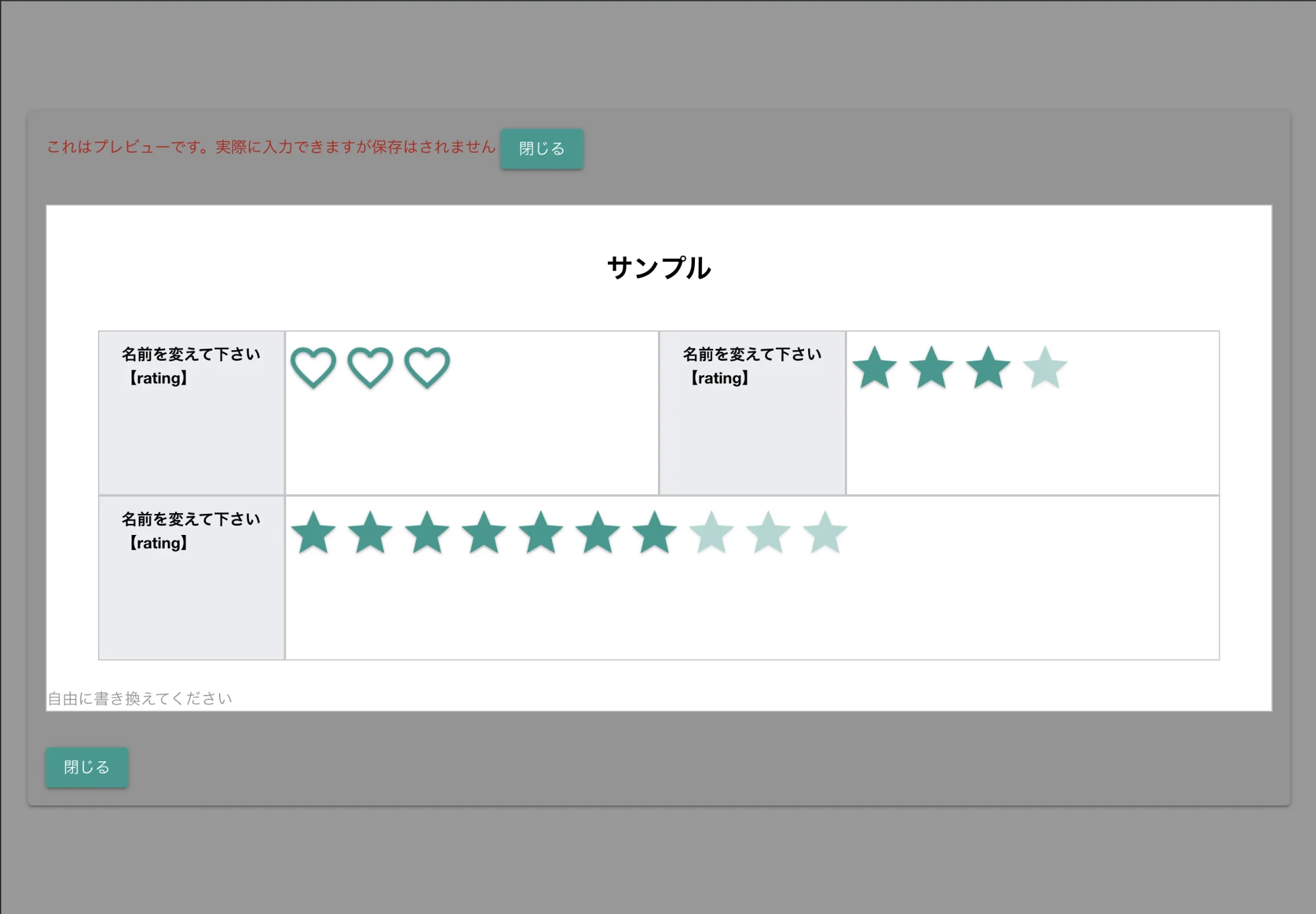Image resolution: width=1316 pixels, height=914 pixels.
Task: Select fifth star in ten-star row
Action: pyautogui.click(x=541, y=533)
